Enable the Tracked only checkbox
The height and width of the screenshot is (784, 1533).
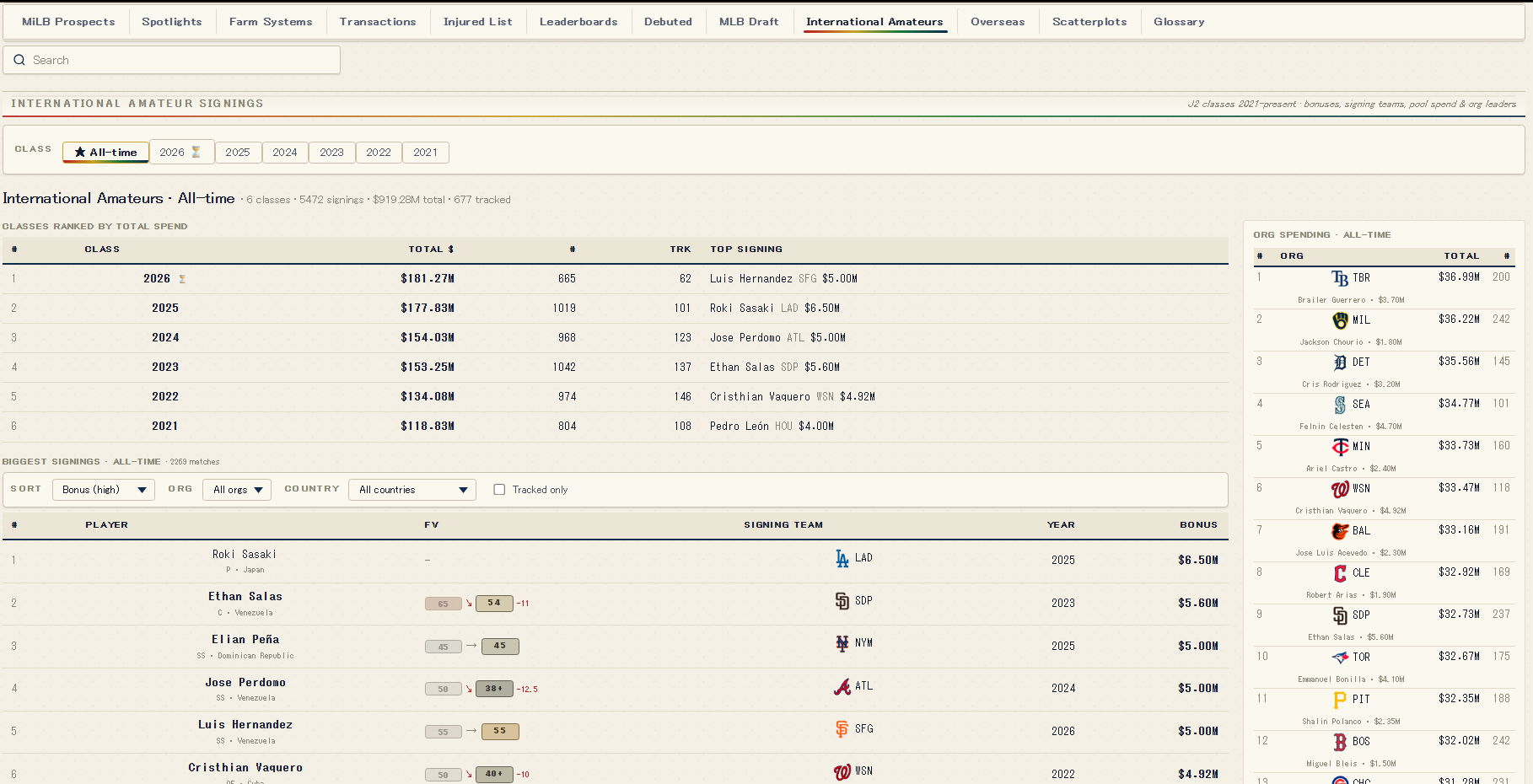[x=499, y=490]
